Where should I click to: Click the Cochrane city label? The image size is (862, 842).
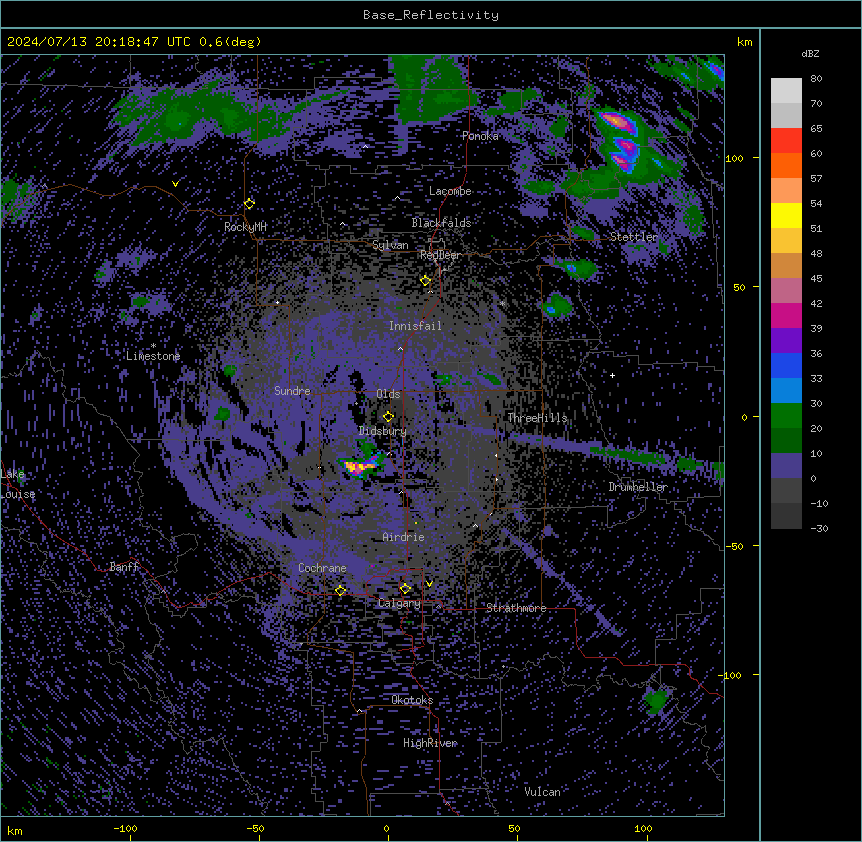click(322, 568)
